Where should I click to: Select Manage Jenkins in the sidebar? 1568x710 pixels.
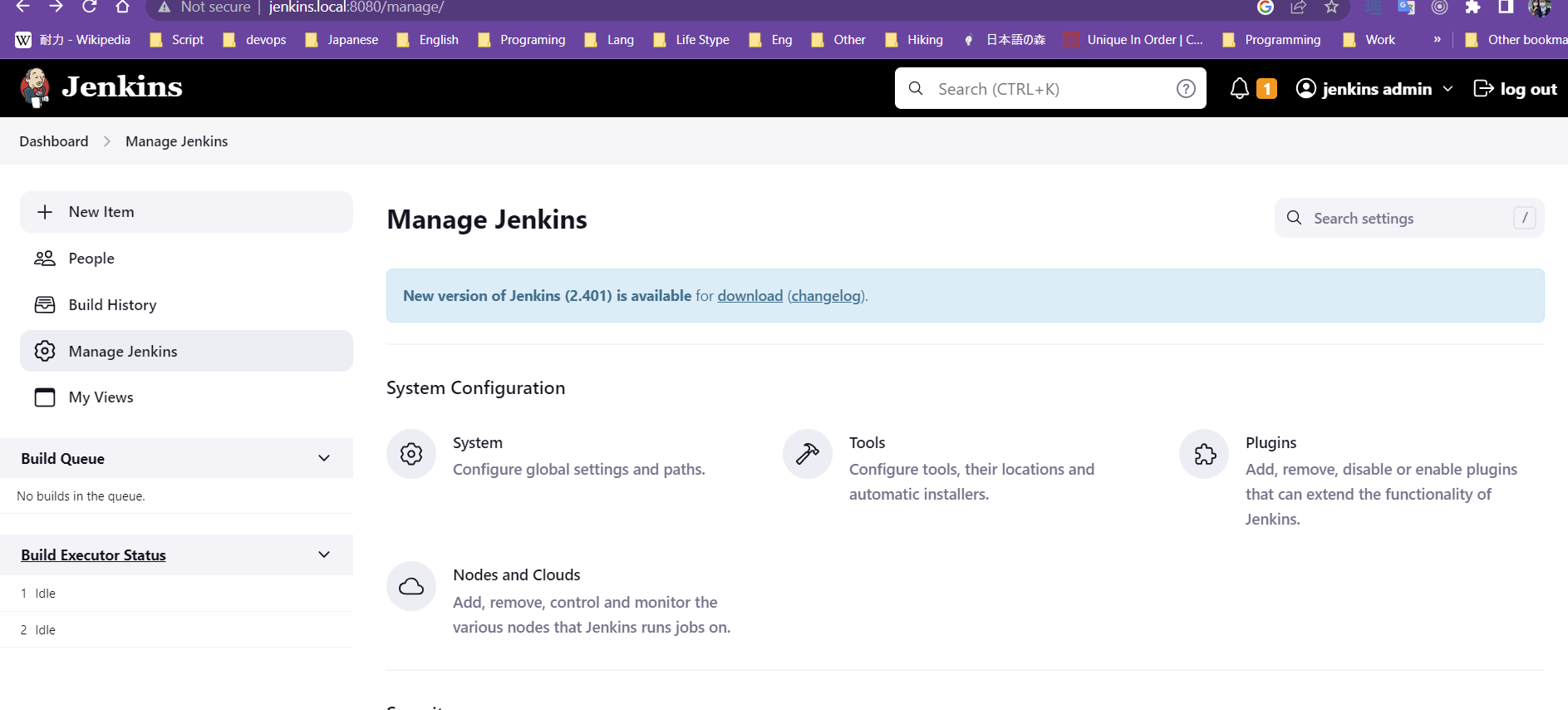coord(186,351)
